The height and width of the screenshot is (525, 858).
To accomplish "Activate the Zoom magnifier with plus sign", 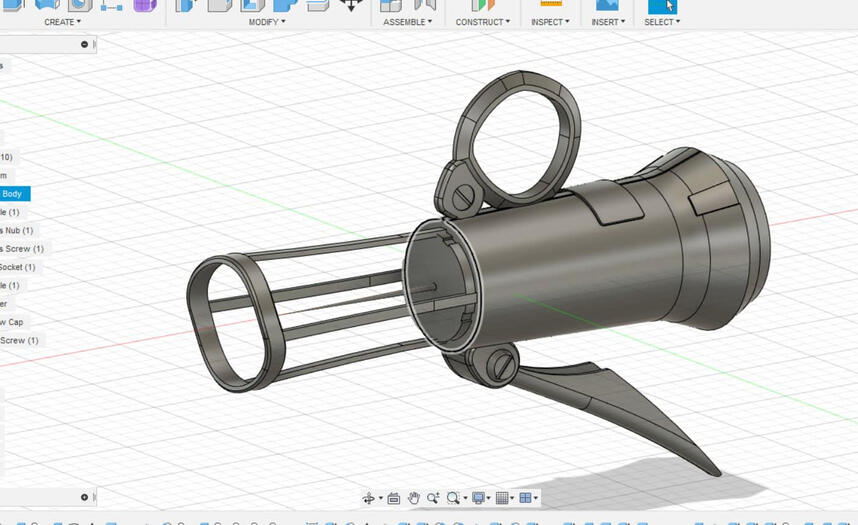I will point(433,498).
